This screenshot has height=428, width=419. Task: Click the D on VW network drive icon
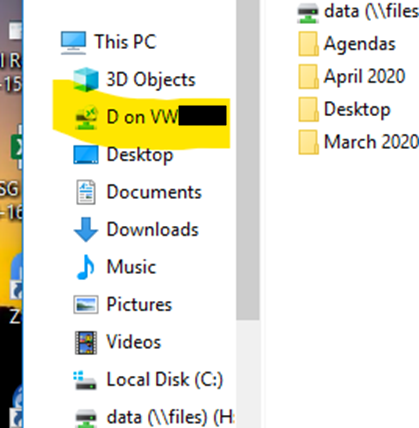86,117
